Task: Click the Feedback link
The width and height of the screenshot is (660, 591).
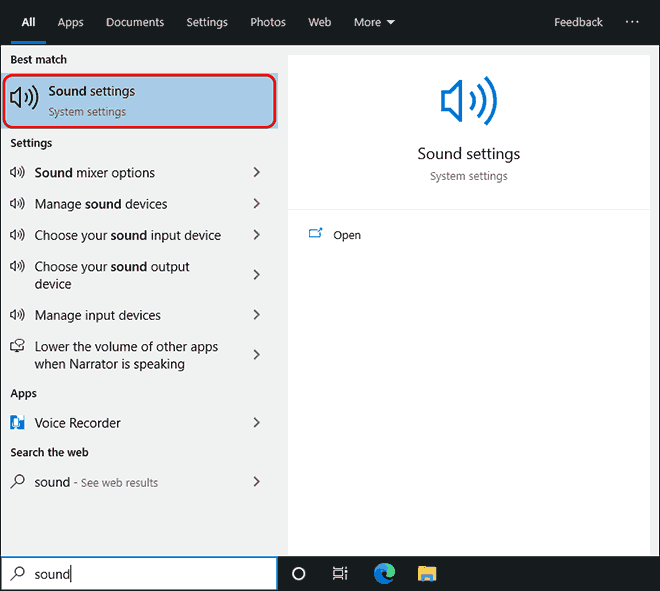Action: point(578,22)
